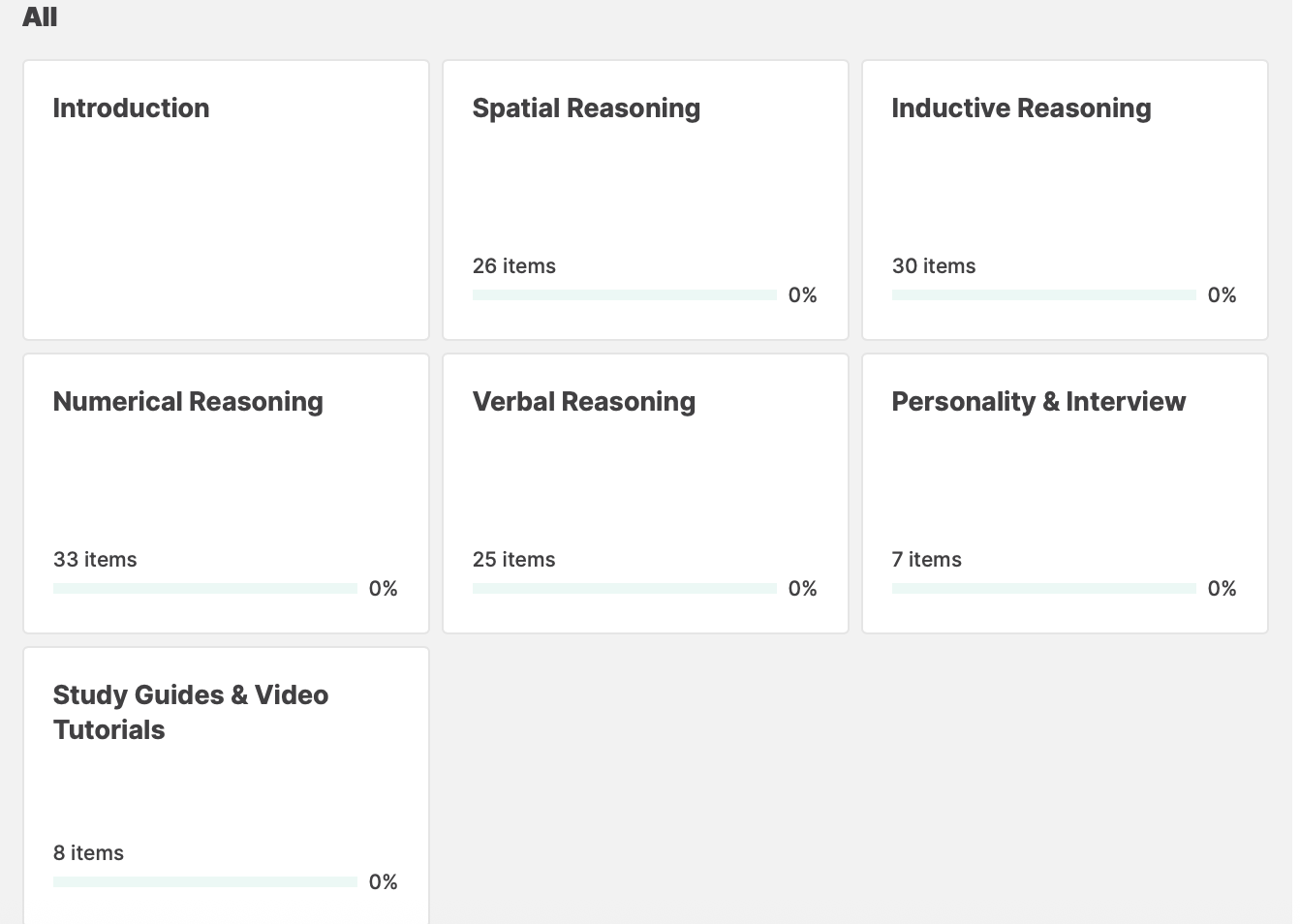The width and height of the screenshot is (1300, 924).
Task: Click the Numerical Reasoning progress bar
Action: (204, 588)
